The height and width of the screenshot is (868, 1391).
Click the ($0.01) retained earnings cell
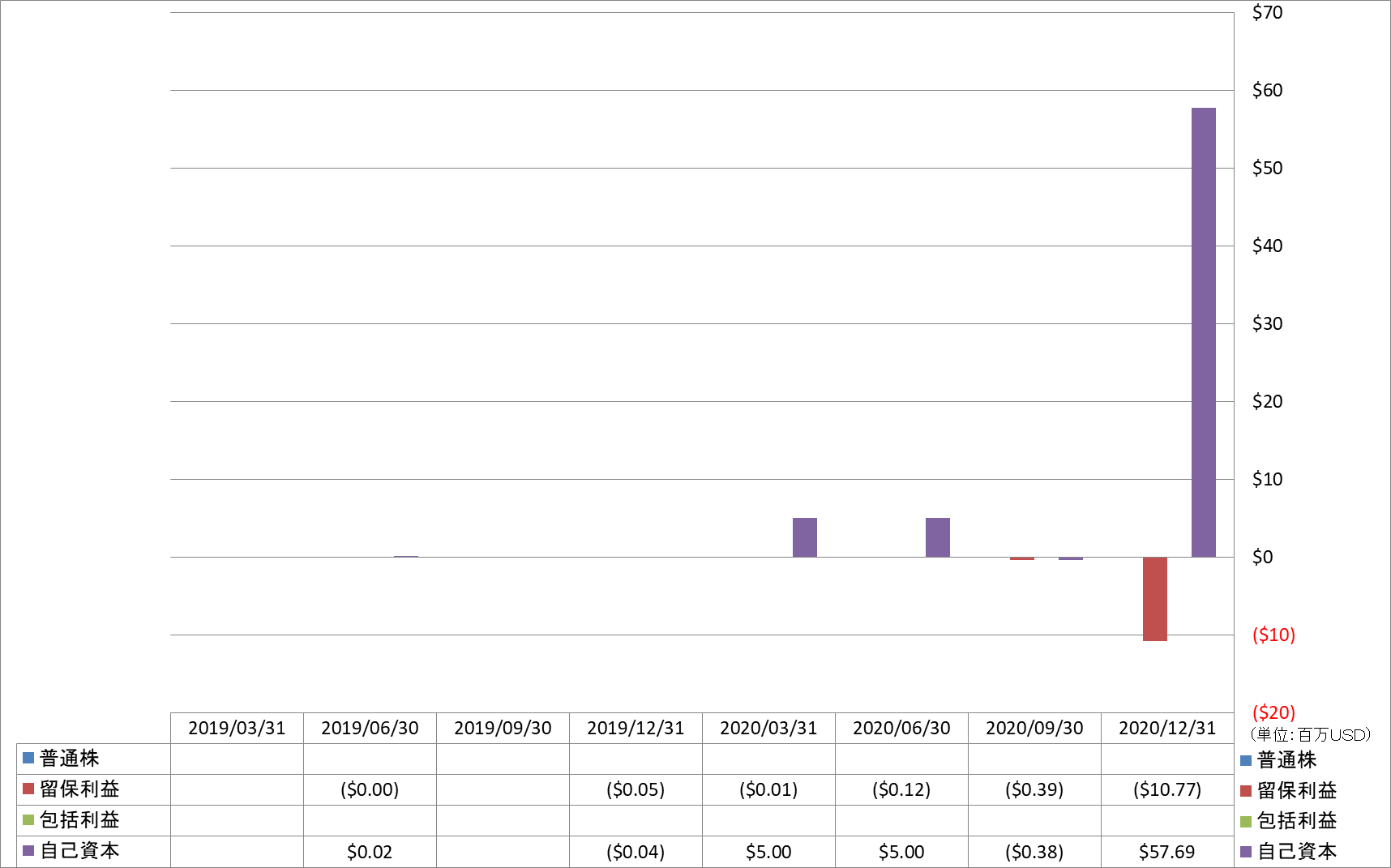click(768, 789)
